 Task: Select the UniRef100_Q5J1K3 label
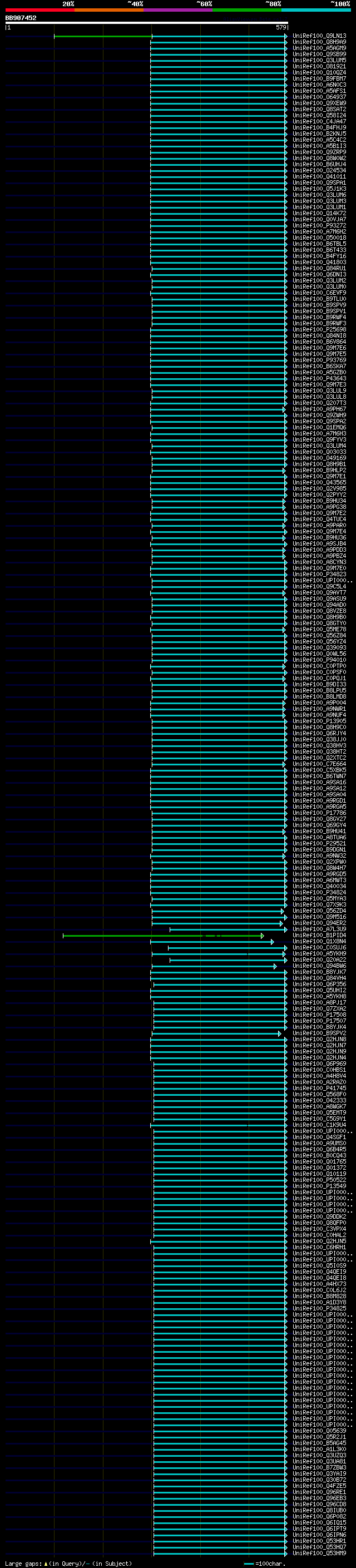click(x=319, y=189)
